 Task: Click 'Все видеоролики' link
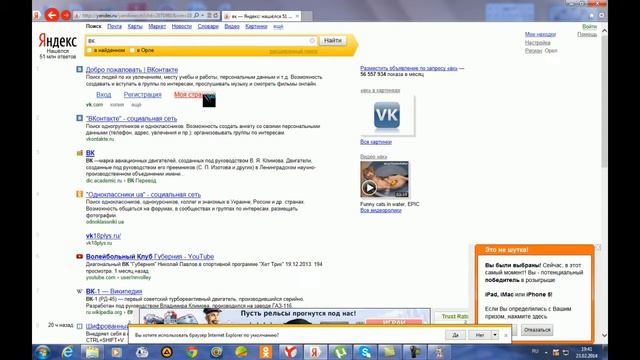[x=381, y=211]
